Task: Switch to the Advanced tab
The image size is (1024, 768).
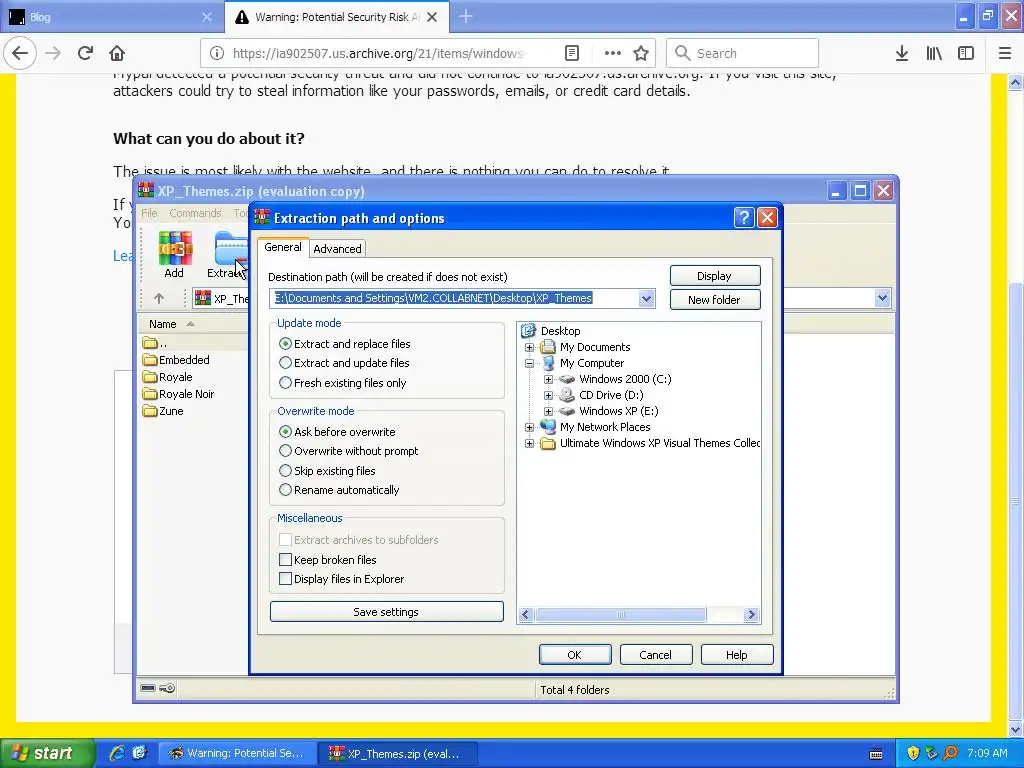Action: pos(337,249)
